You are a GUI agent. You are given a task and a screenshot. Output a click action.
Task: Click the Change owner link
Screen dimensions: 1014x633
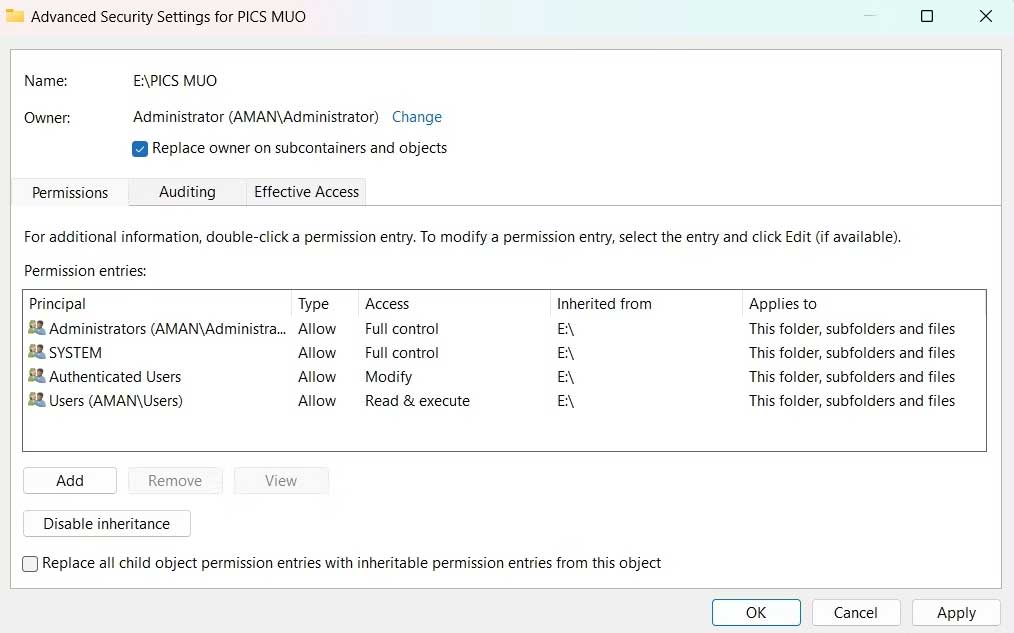[416, 117]
